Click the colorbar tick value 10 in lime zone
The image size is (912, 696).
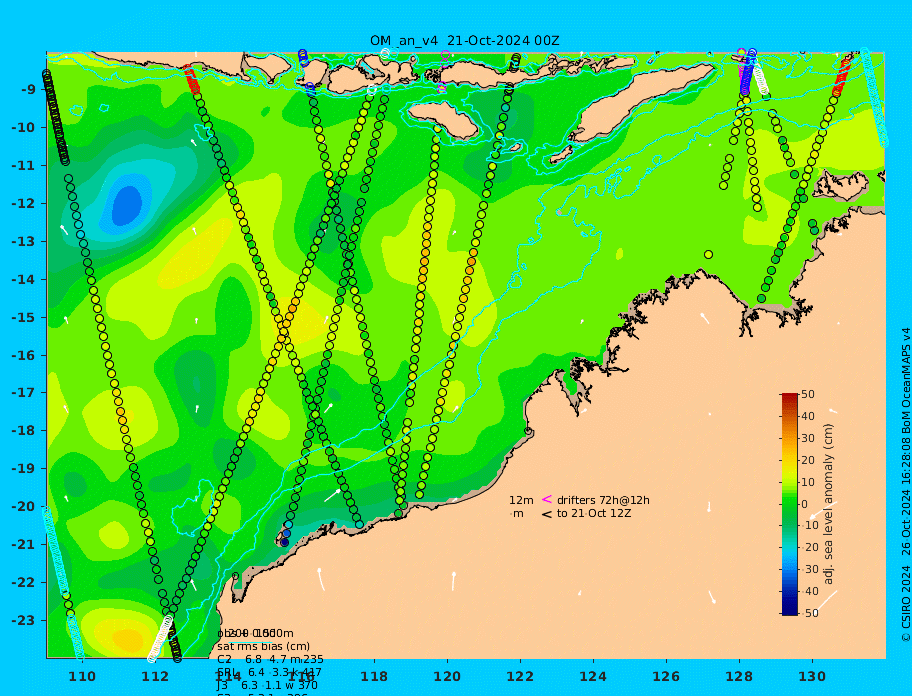coord(808,483)
